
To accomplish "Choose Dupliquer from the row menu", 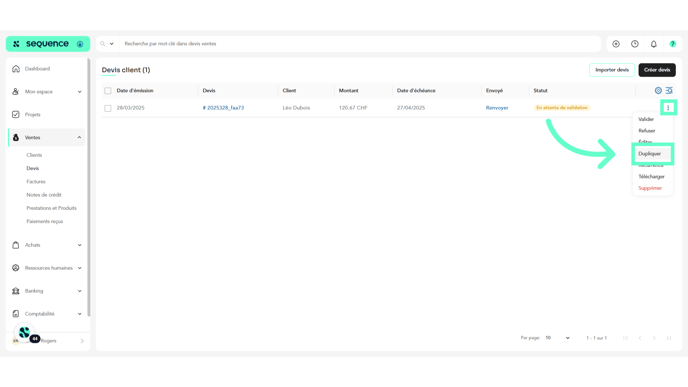I will [649, 154].
